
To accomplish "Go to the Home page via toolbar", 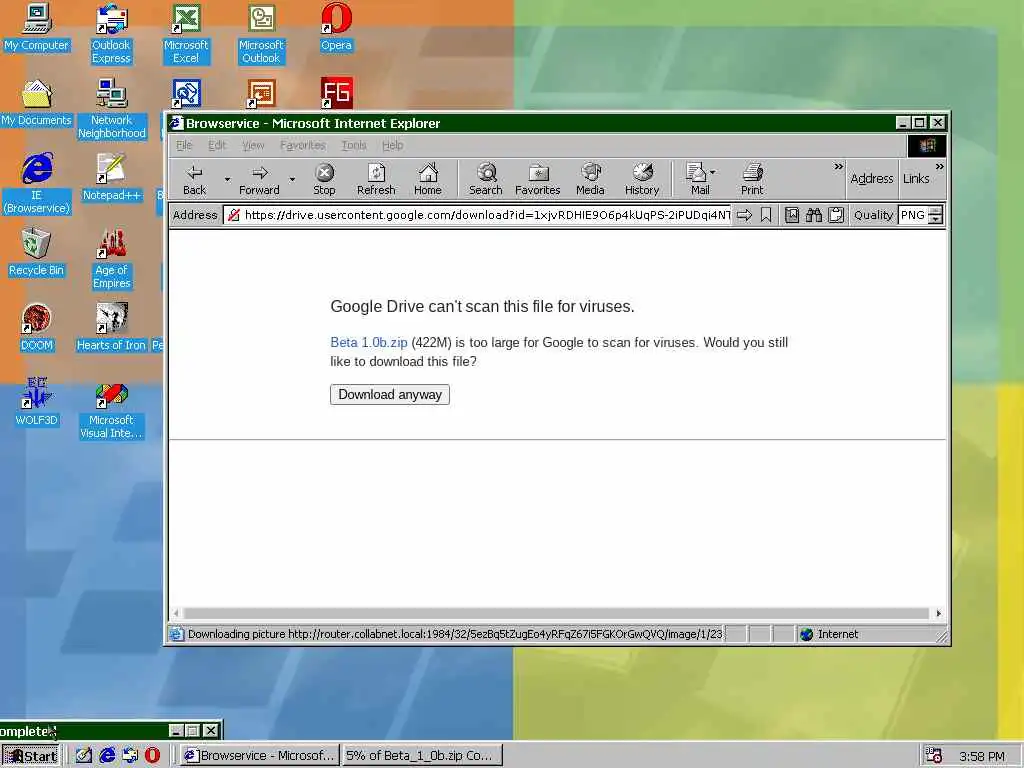I will click(428, 179).
